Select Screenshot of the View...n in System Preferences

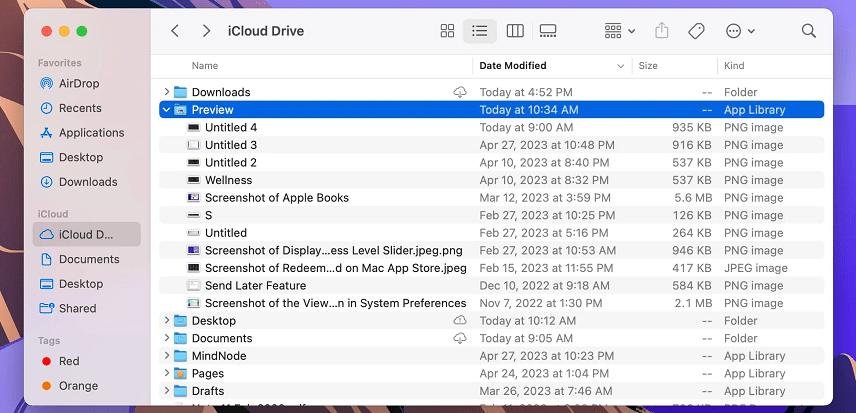click(x=491, y=303)
